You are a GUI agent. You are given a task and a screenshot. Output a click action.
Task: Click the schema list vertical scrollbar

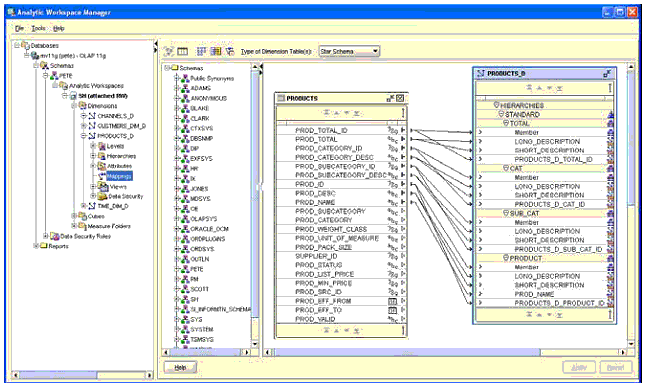click(x=255, y=194)
